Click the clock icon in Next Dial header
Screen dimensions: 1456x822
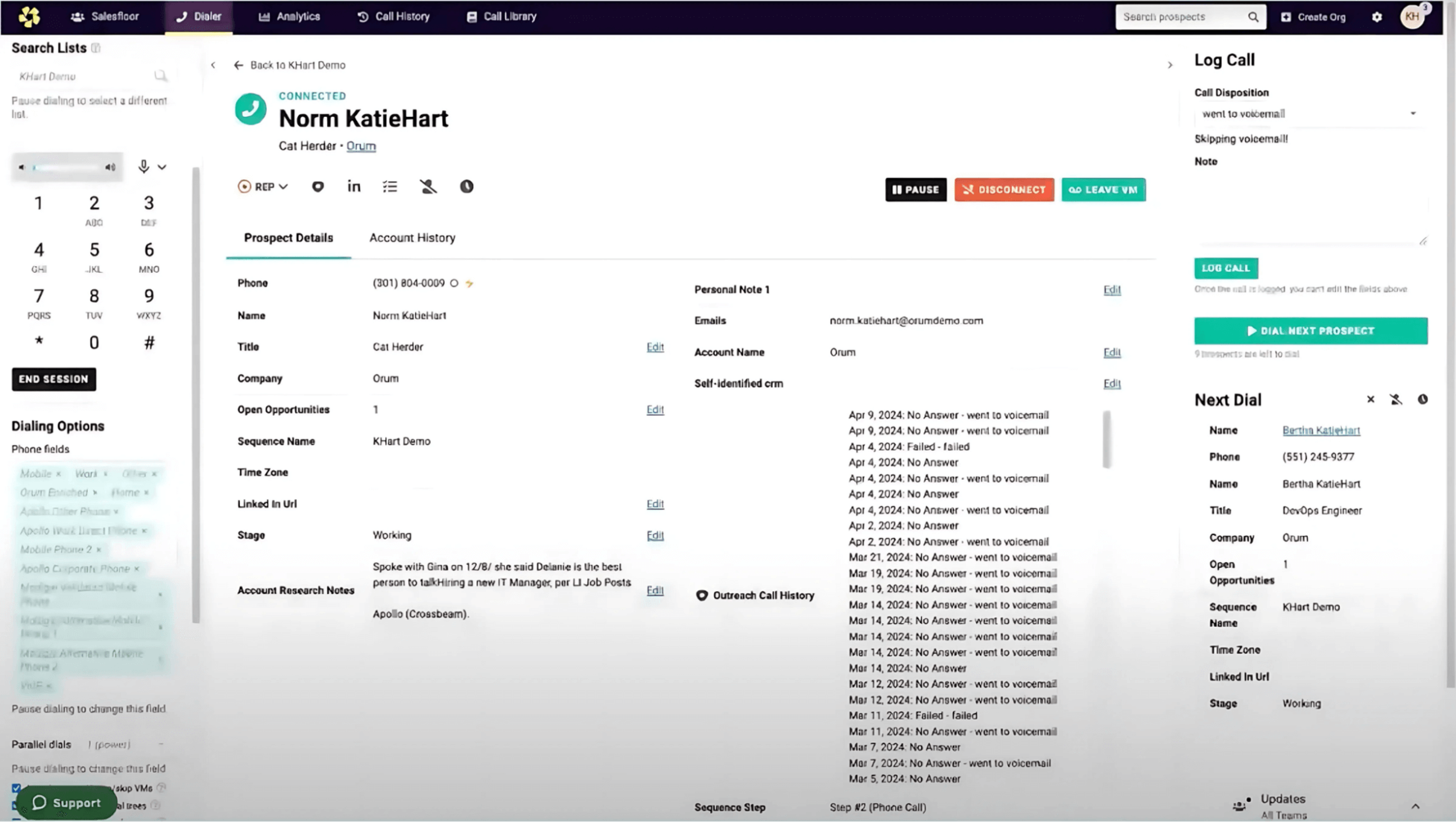pos(1423,400)
